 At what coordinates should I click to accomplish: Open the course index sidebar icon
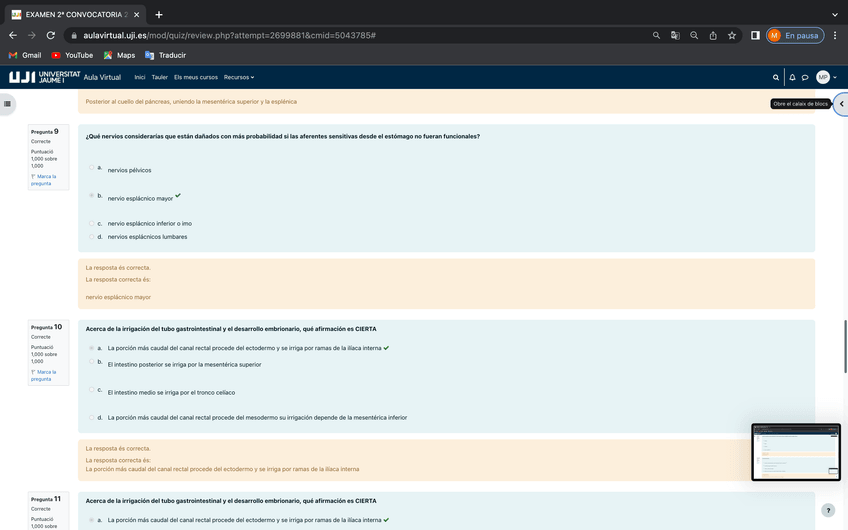coord(7,103)
